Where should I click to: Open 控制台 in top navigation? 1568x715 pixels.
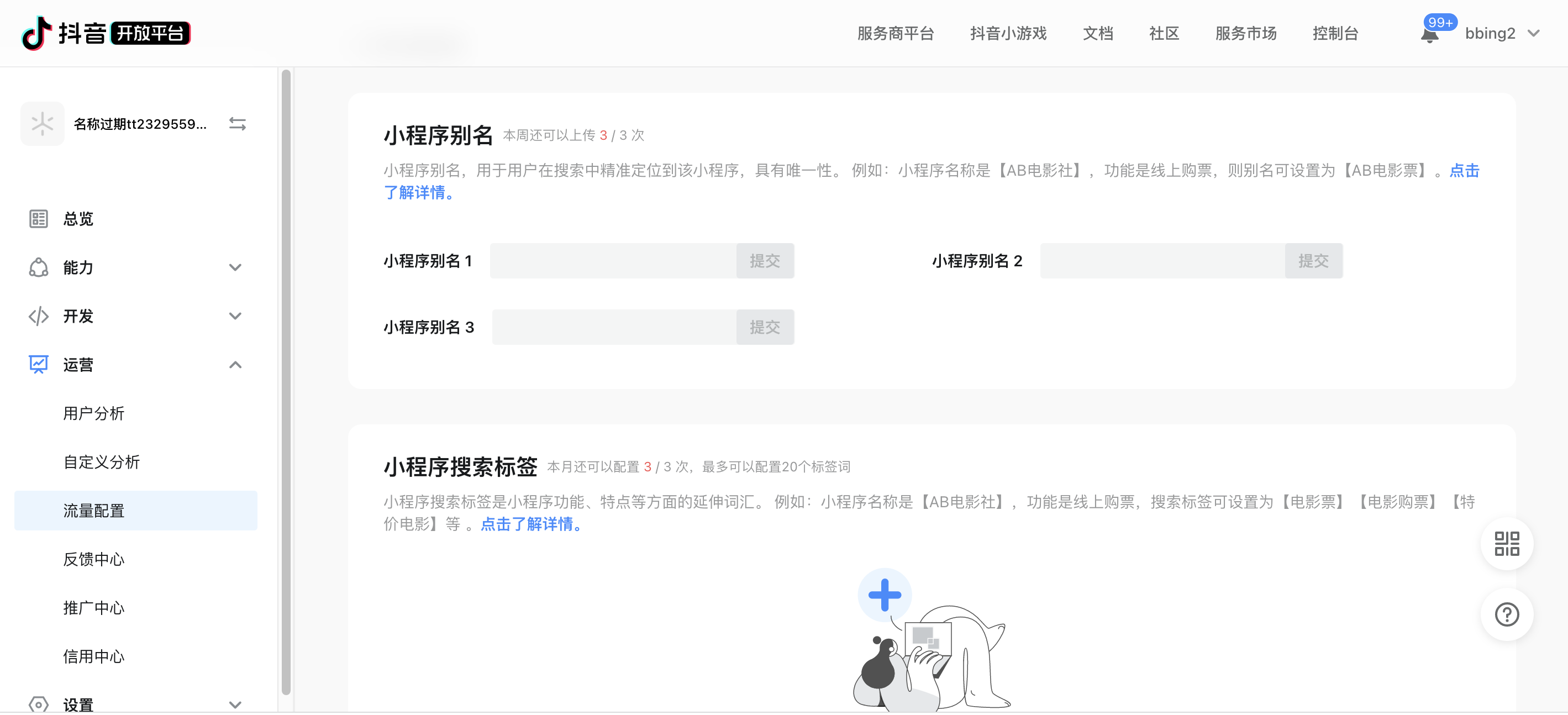1335,34
